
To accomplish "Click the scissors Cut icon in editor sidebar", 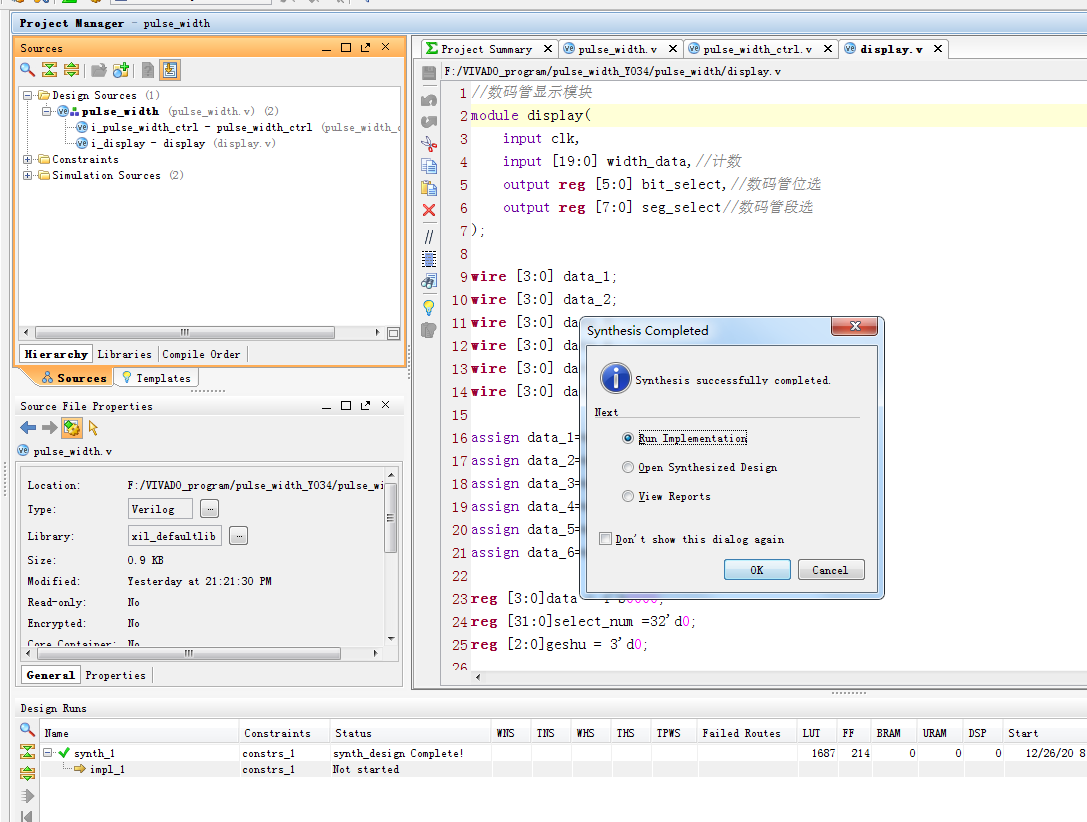I will tap(429, 142).
